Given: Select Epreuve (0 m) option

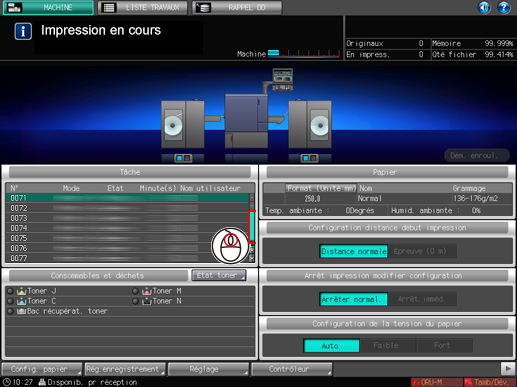Looking at the screenshot, I should [x=422, y=251].
